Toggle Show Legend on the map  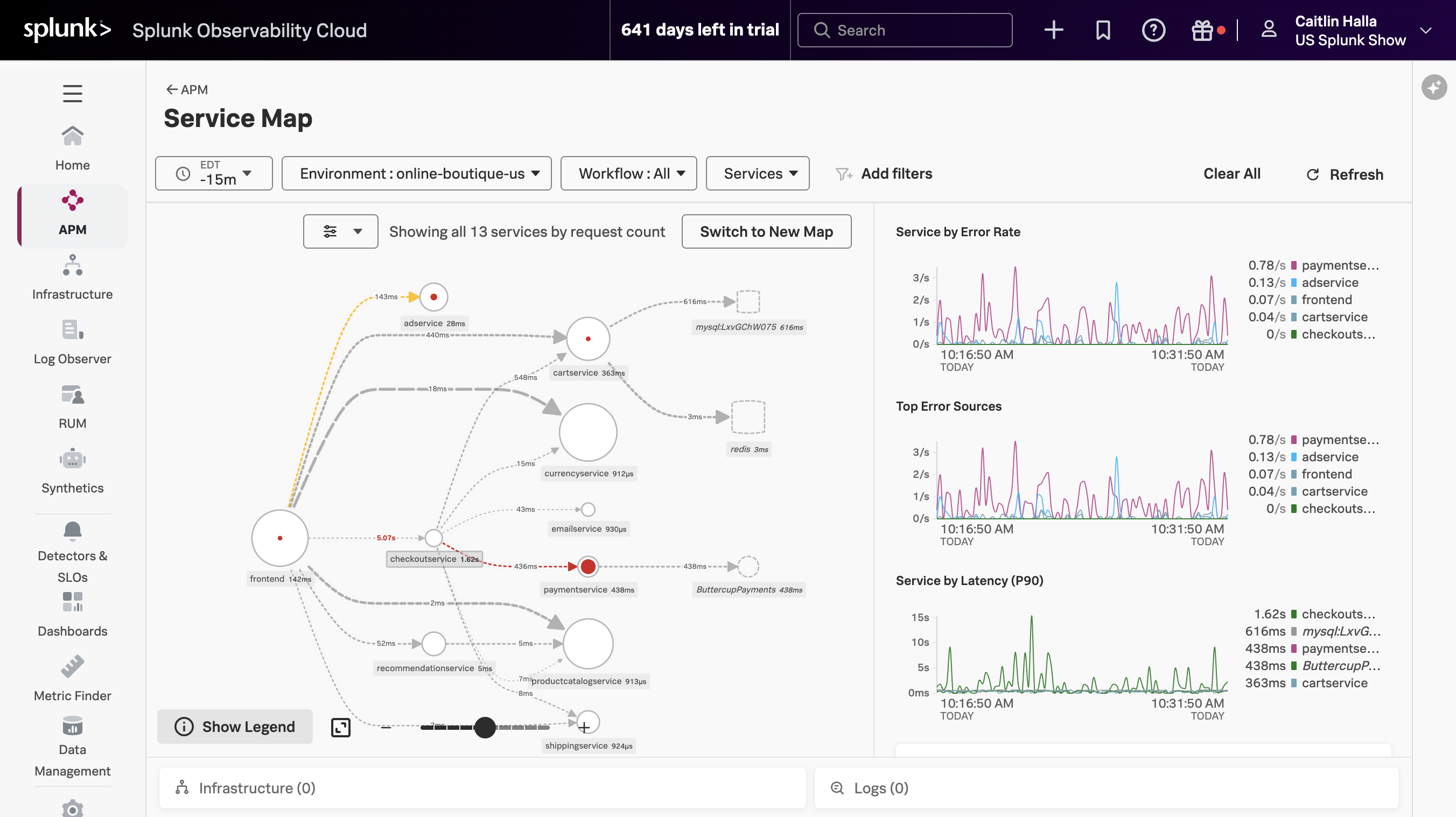[x=235, y=727]
